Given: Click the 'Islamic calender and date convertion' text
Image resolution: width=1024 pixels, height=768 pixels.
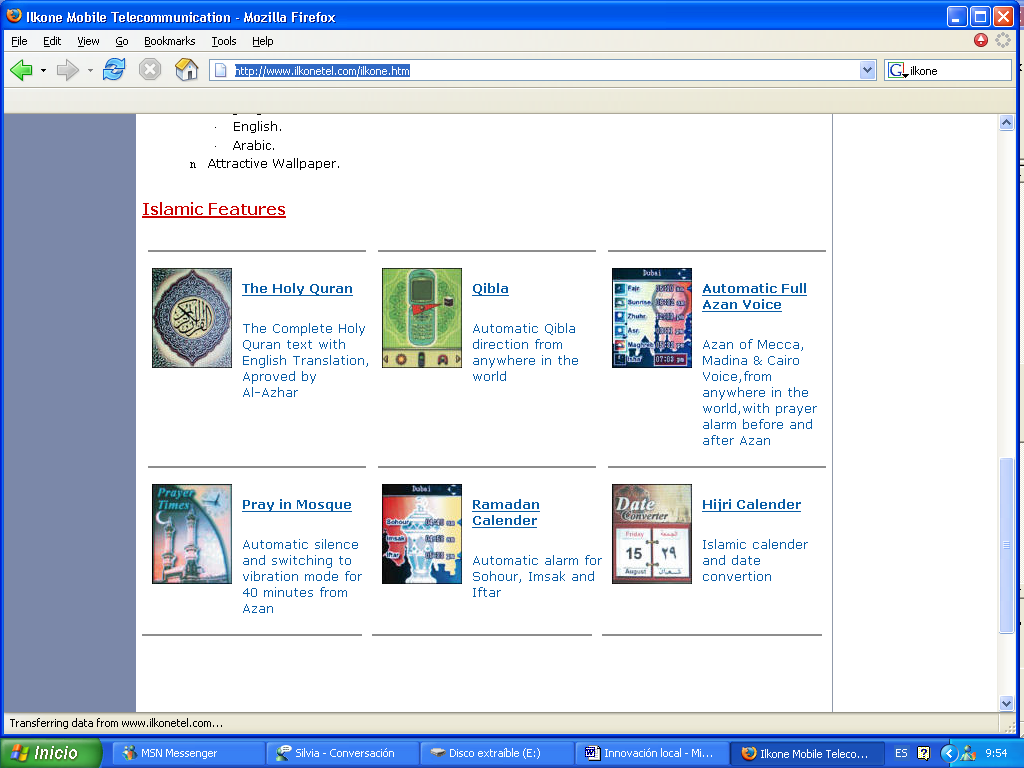Looking at the screenshot, I should click(755, 560).
